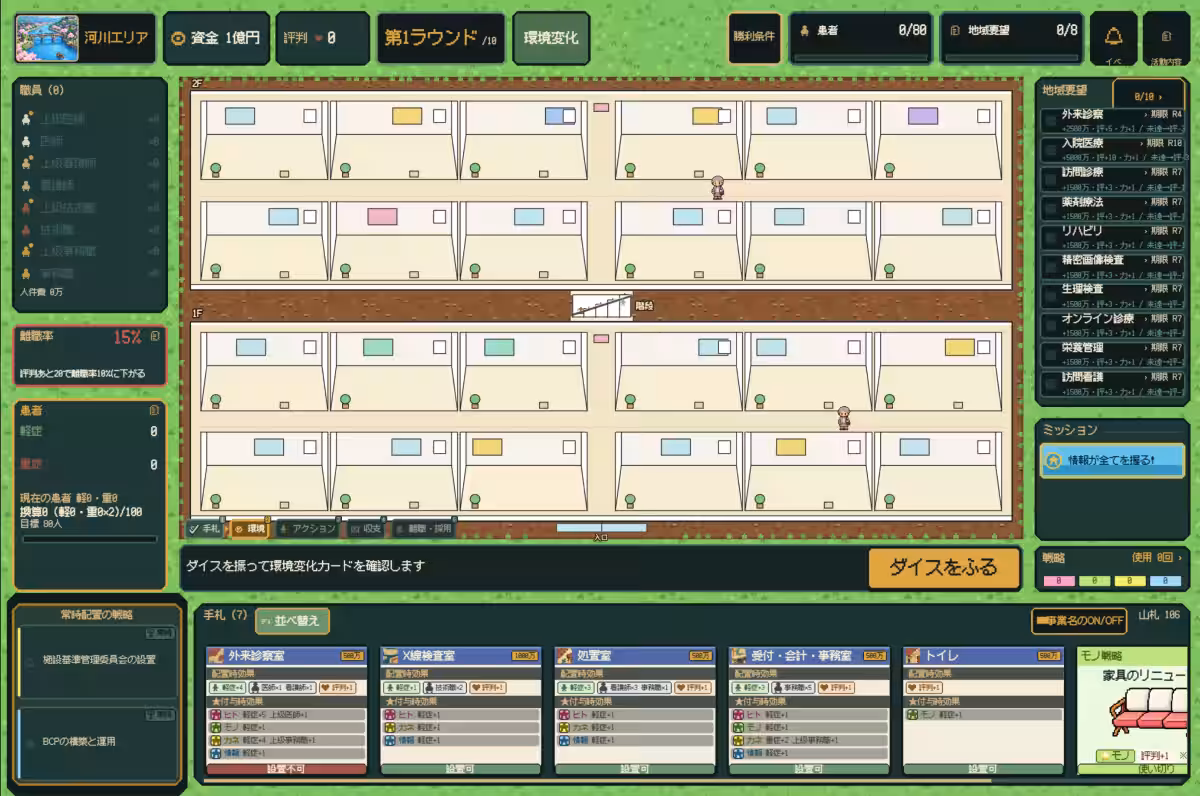The image size is (1200, 796).
Task: Sort the hand with 並べ替え
Action: 292,620
